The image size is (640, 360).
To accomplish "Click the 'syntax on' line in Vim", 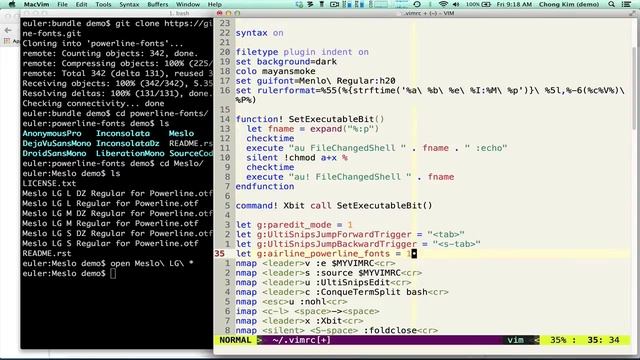I will 259,33.
